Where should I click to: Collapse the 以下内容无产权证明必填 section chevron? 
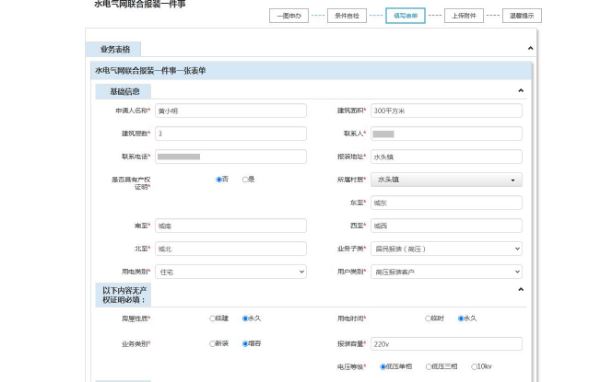point(521,289)
